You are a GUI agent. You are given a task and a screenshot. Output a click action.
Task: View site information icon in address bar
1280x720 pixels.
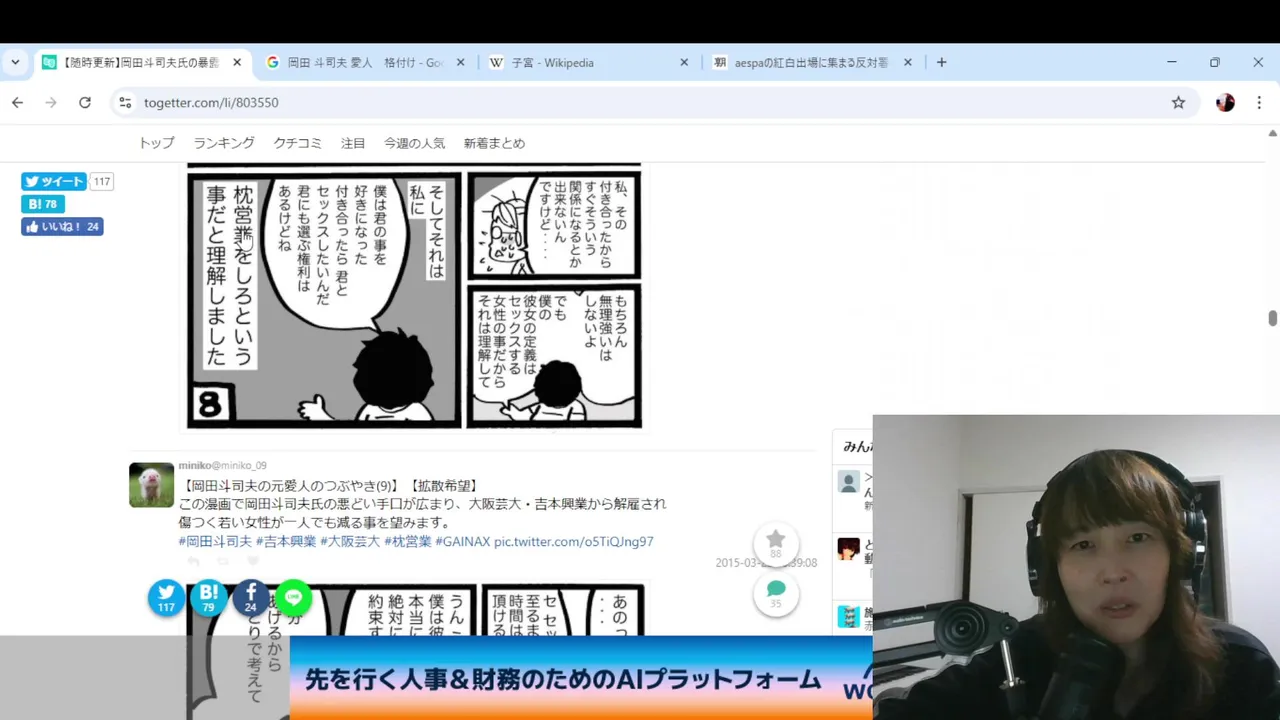coord(125,102)
